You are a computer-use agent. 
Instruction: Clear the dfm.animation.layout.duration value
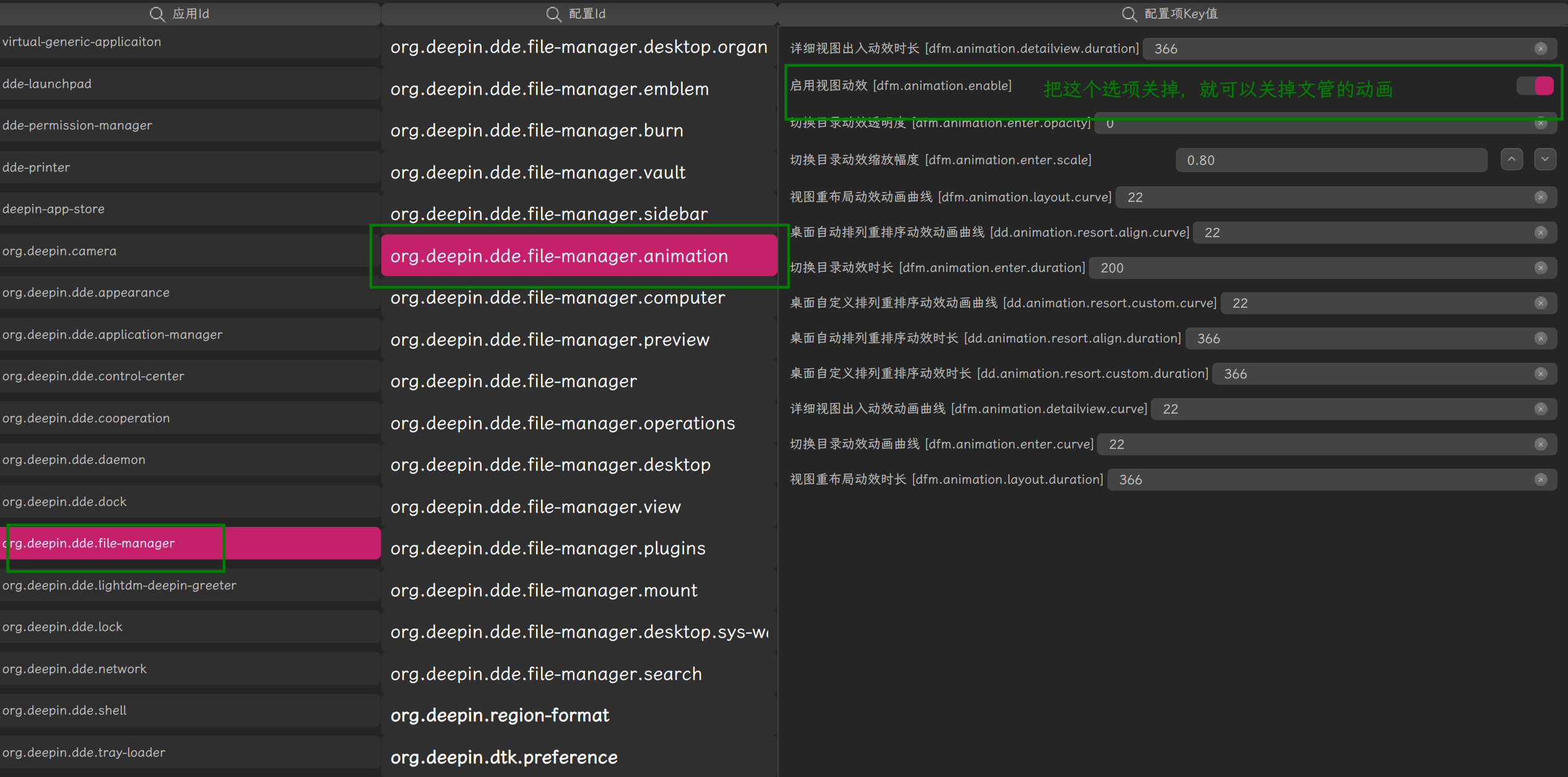tap(1541, 479)
